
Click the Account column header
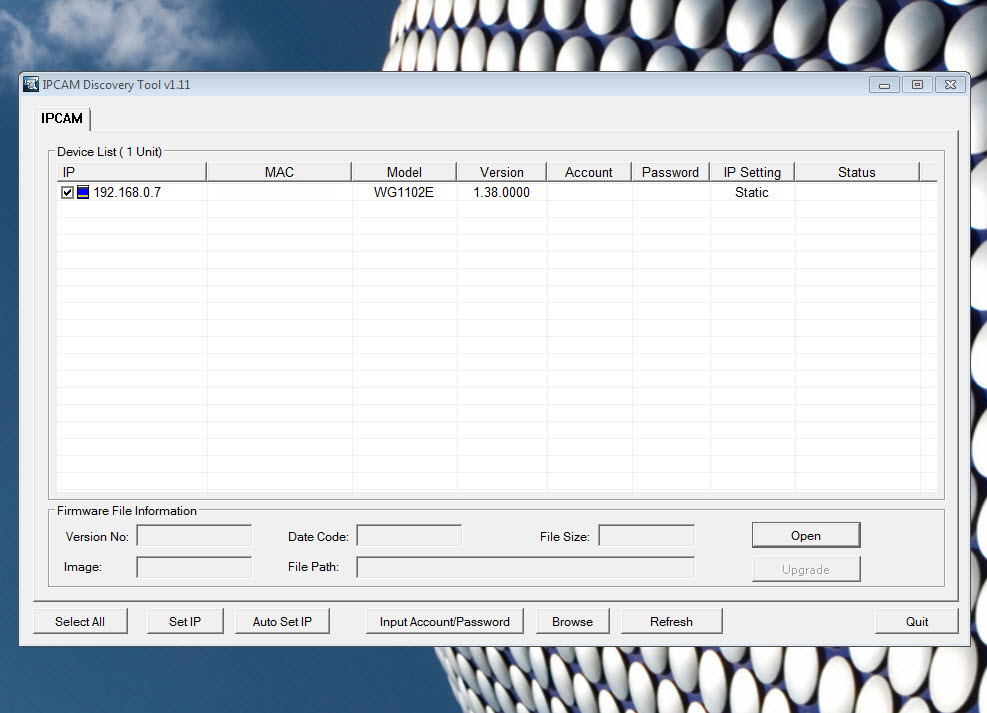[x=589, y=172]
